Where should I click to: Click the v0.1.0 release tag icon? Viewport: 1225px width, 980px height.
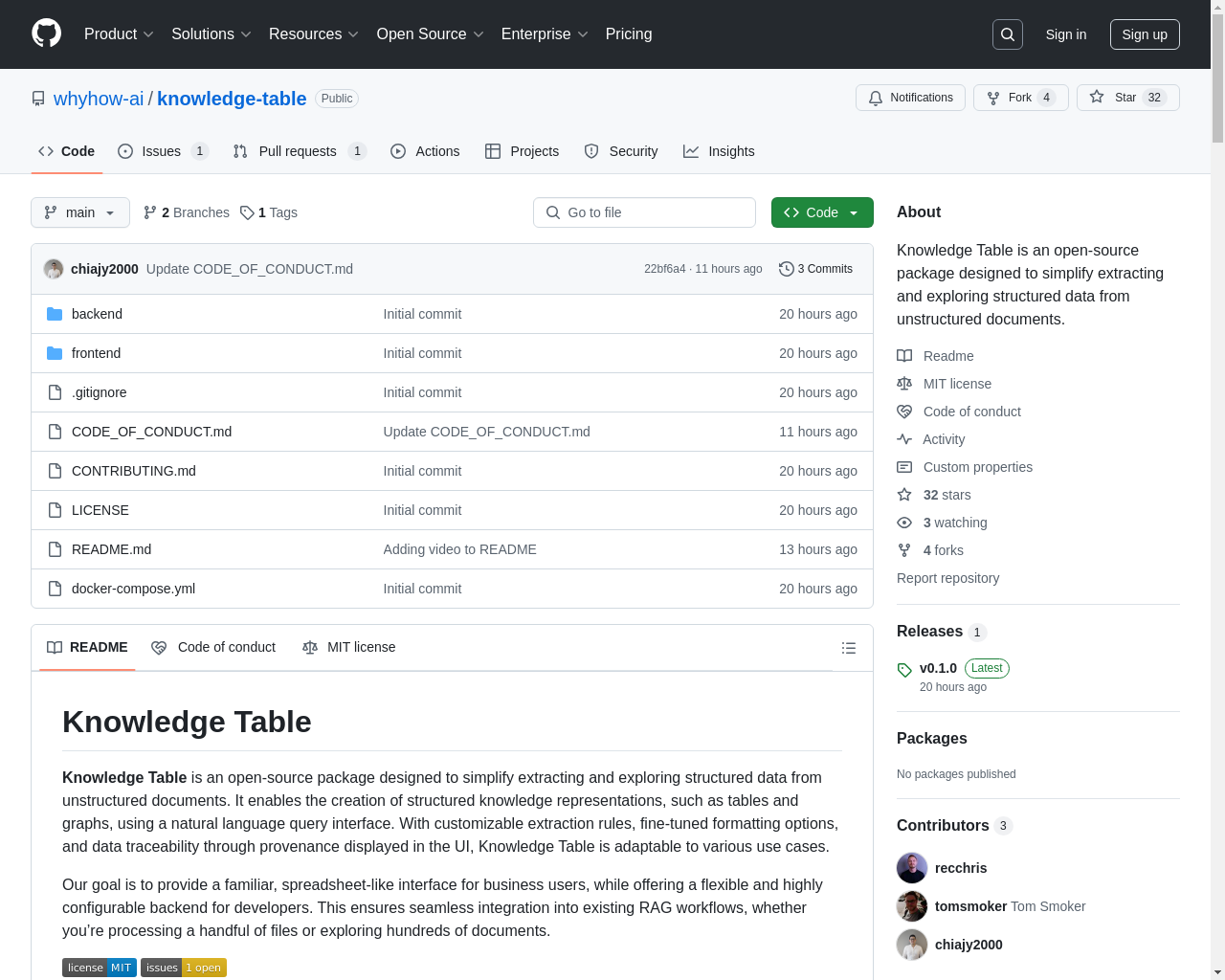click(x=904, y=670)
